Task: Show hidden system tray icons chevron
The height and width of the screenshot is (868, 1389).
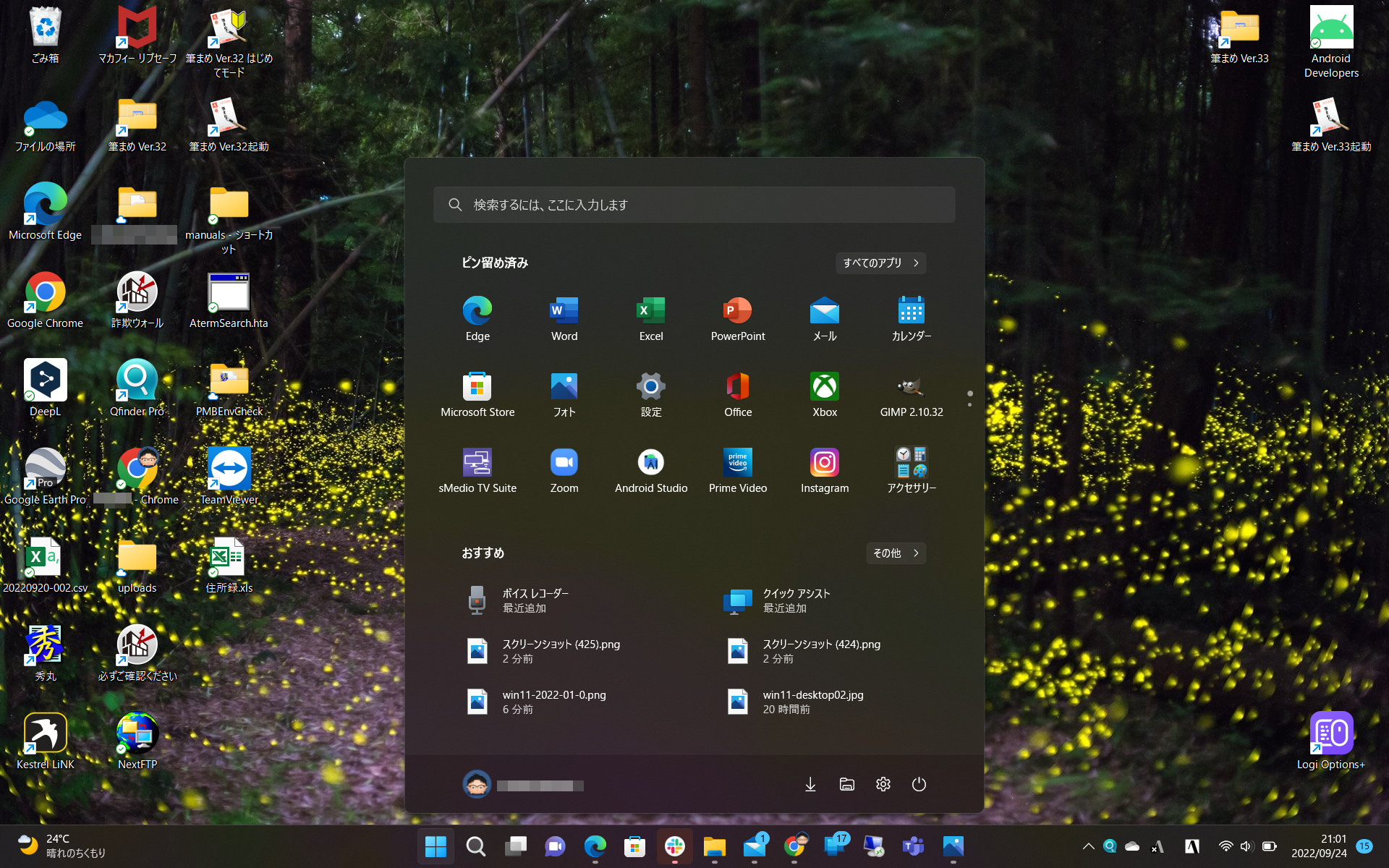Action: click(1088, 846)
